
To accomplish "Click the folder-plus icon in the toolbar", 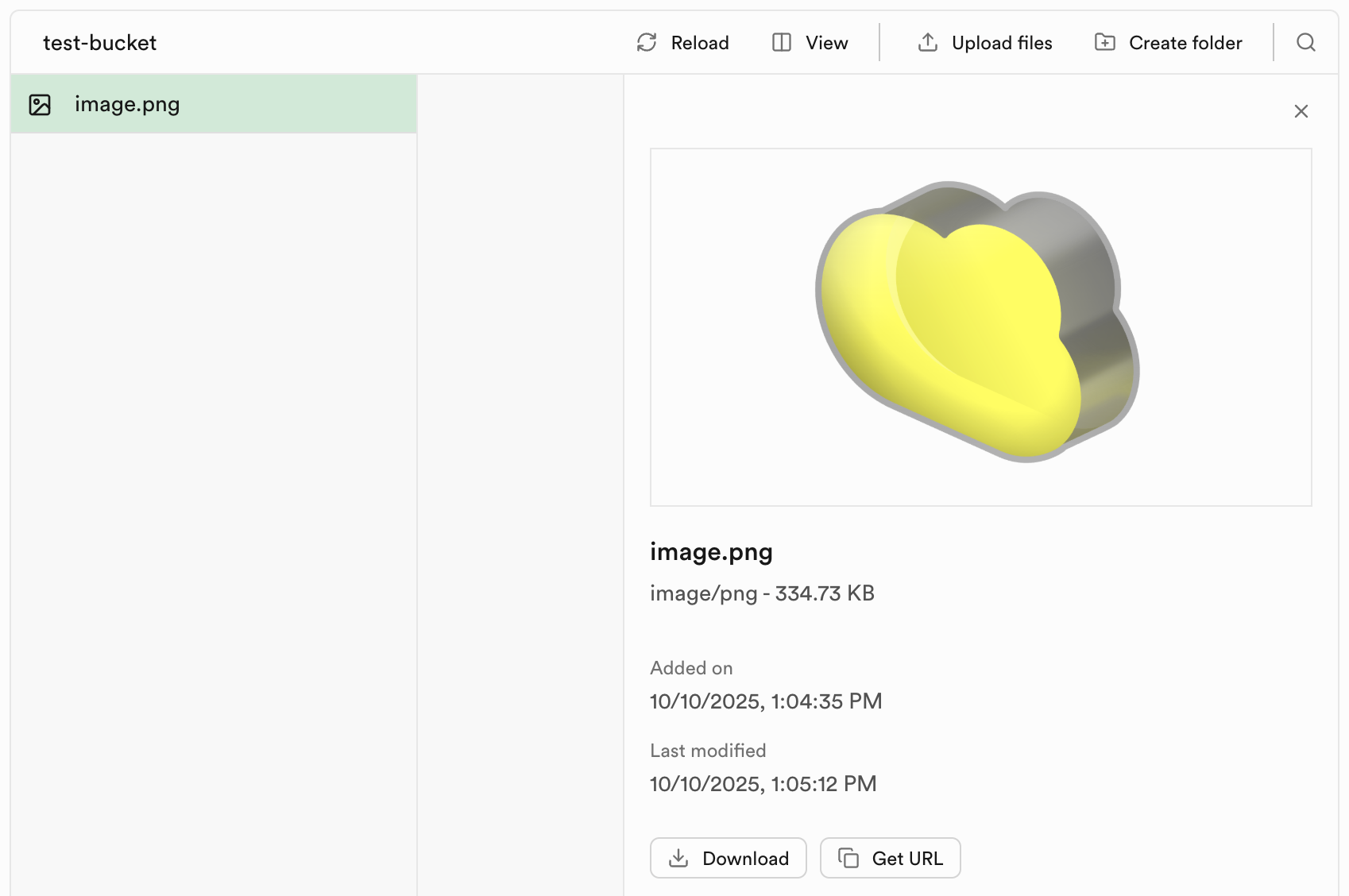I will (1104, 43).
